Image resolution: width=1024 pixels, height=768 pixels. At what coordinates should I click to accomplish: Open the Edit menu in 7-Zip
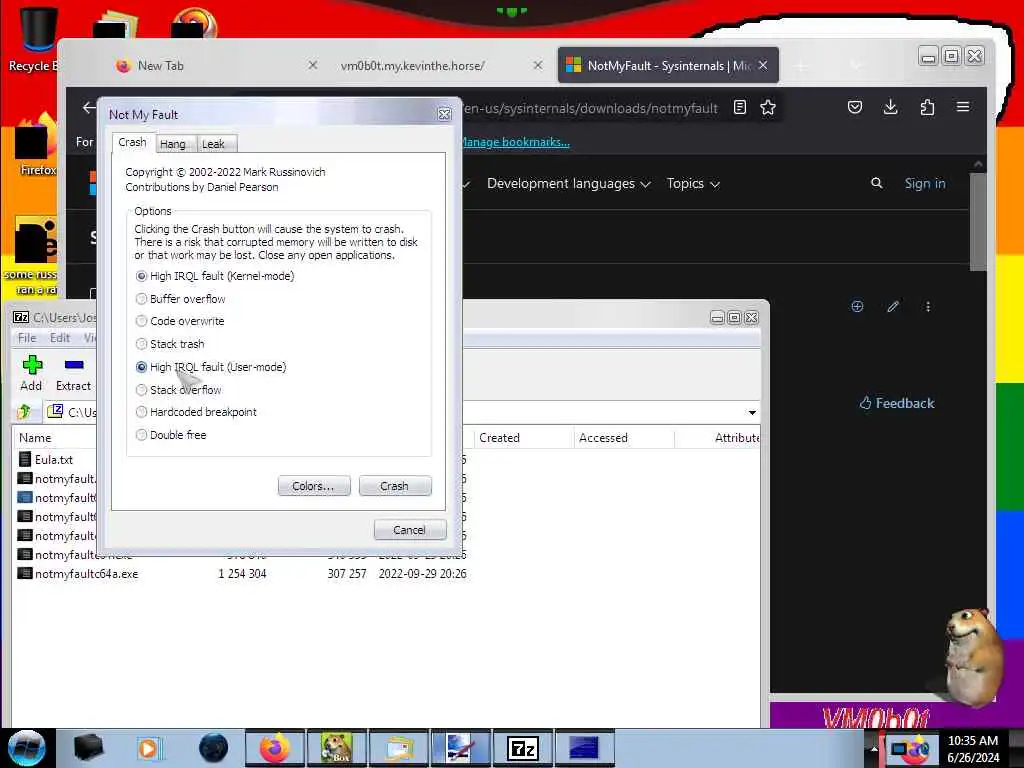click(x=59, y=338)
